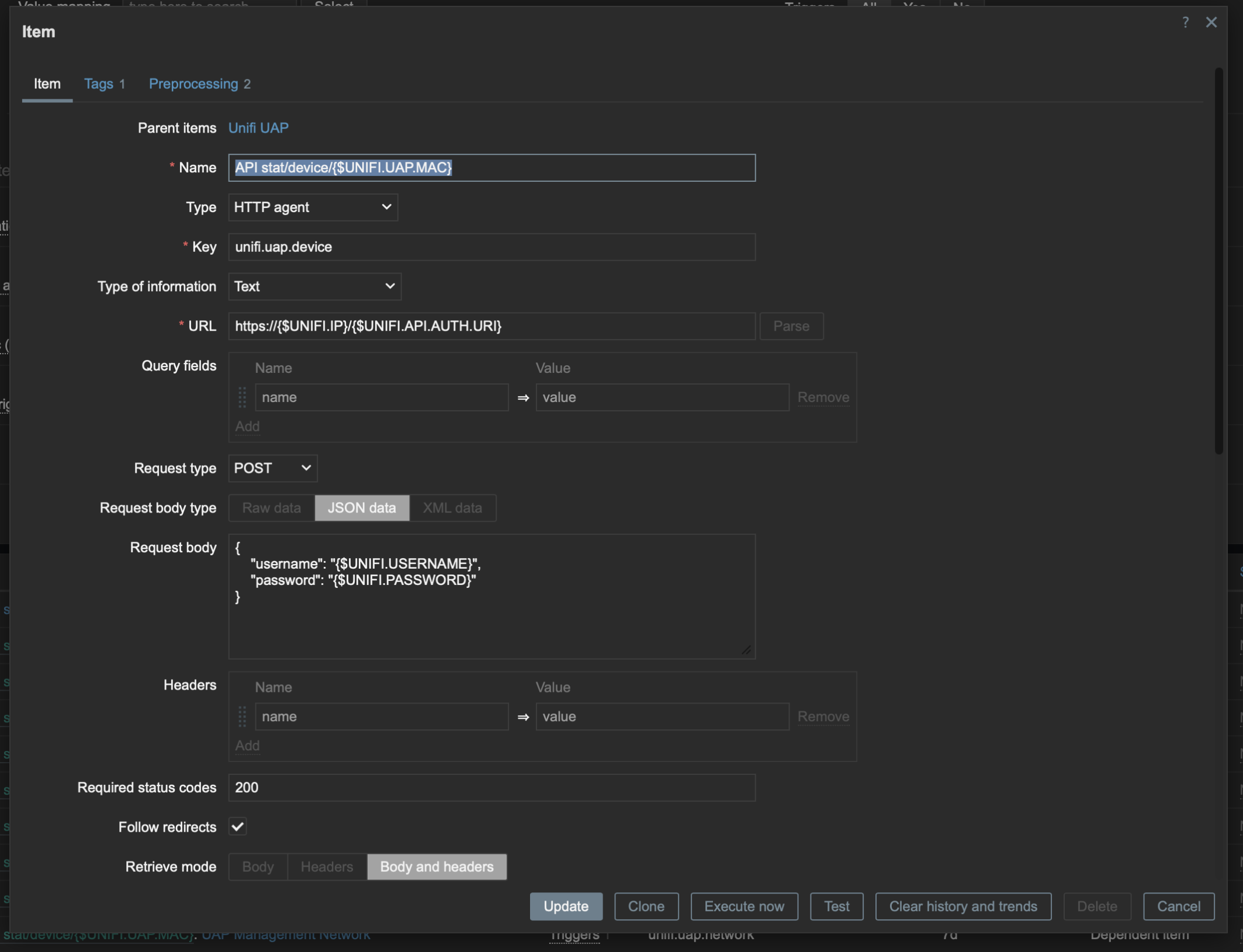
Task: Toggle the Follow redirects checkbox
Action: click(x=237, y=826)
